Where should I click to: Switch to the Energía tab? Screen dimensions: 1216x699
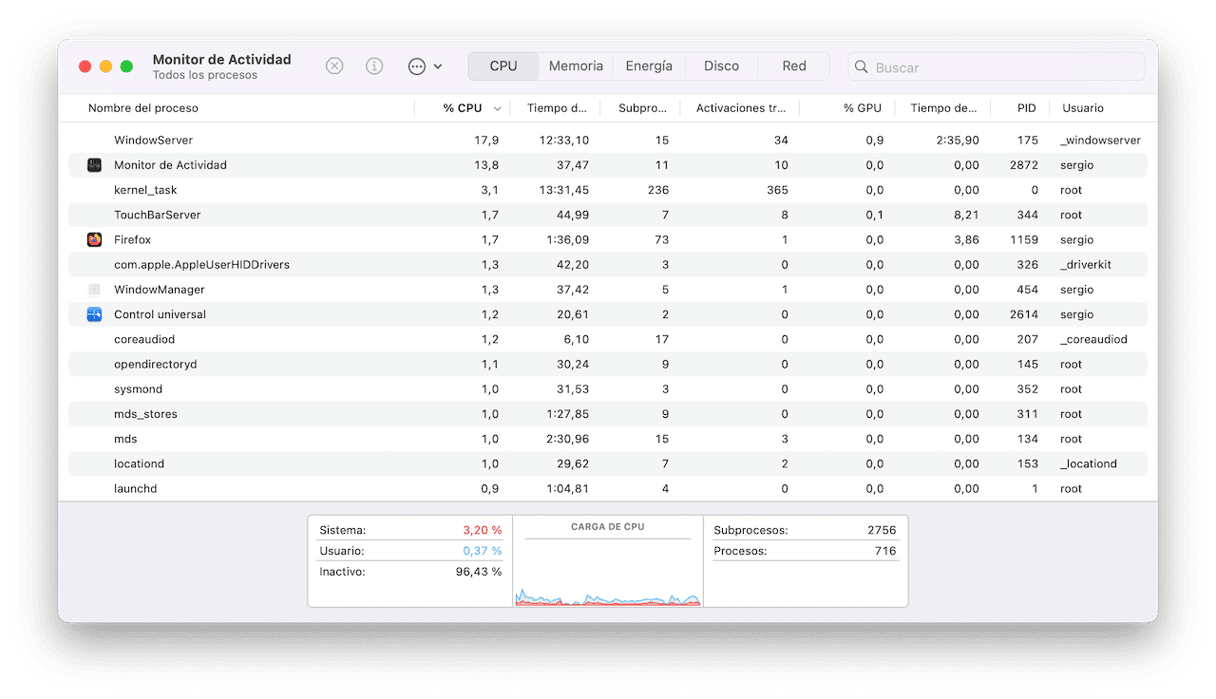[649, 66]
